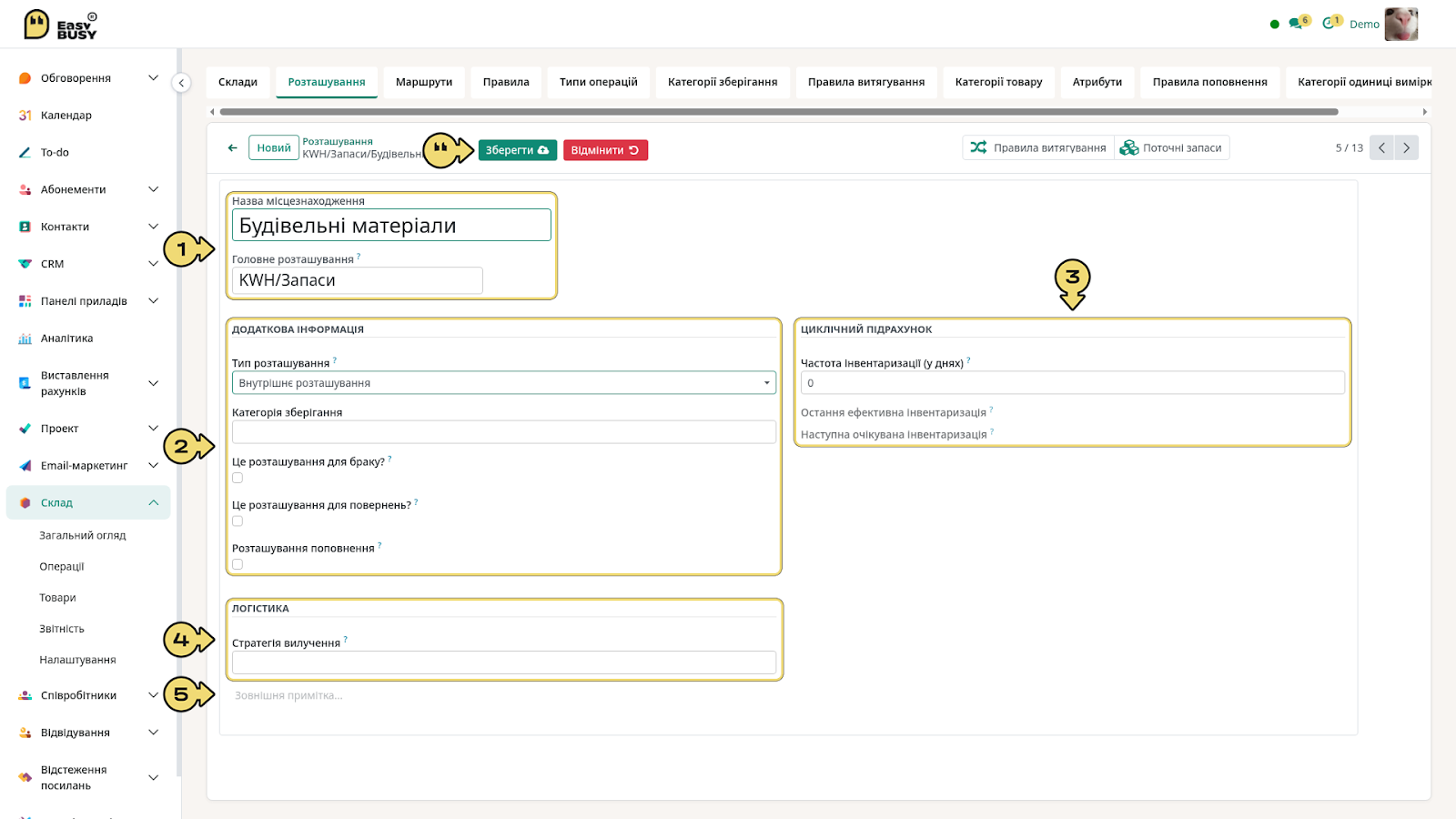Check the 'Це розташування для браку?' checkbox
This screenshot has width=1456, height=819.
tap(238, 478)
